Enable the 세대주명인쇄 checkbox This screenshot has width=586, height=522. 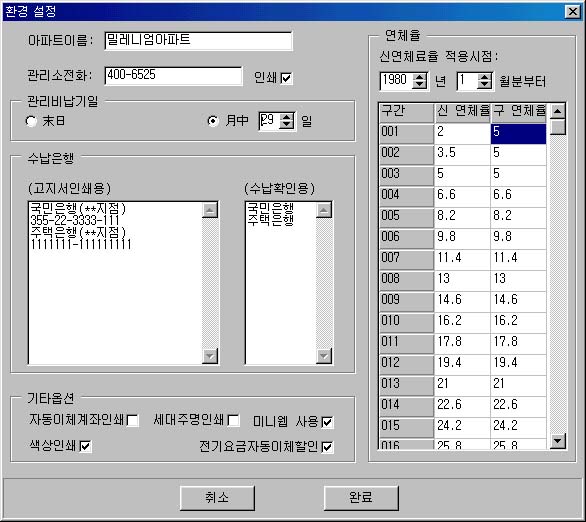point(234,420)
